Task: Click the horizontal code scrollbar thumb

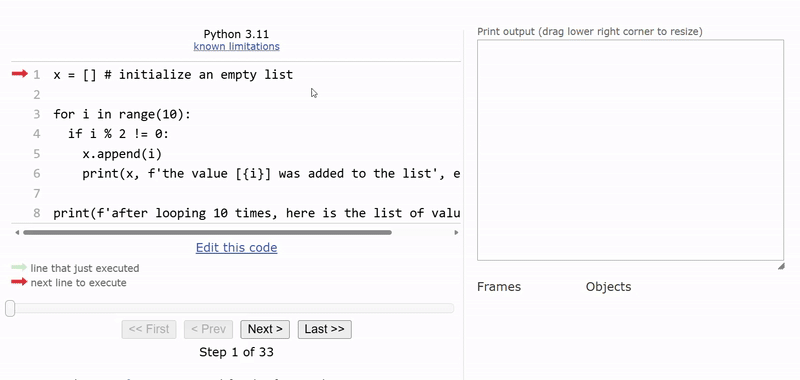Action: [x=207, y=233]
